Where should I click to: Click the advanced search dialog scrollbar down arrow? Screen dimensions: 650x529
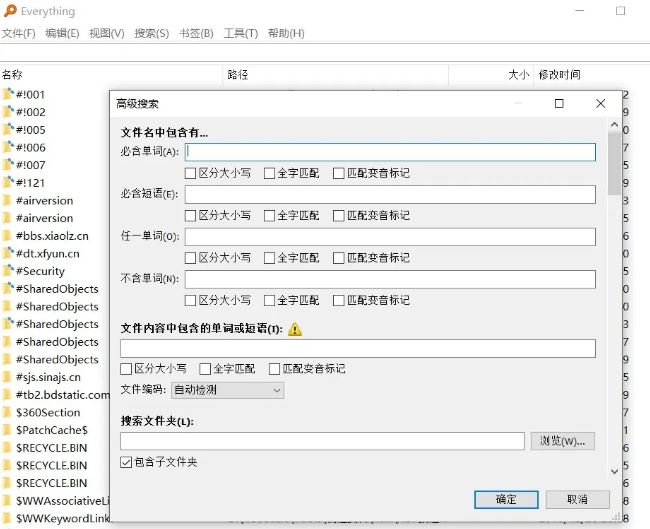click(x=613, y=471)
